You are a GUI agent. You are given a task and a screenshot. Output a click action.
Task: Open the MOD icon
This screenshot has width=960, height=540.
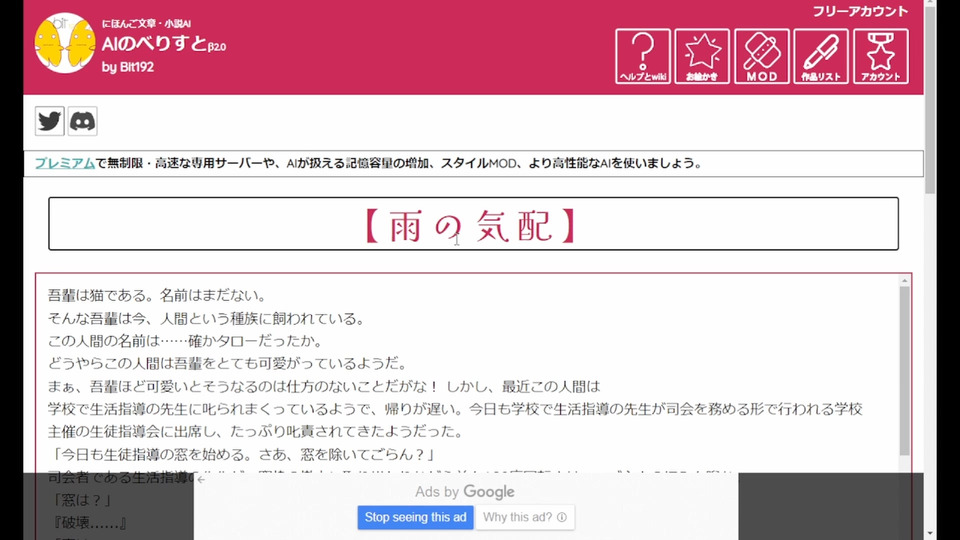pyautogui.click(x=762, y=56)
